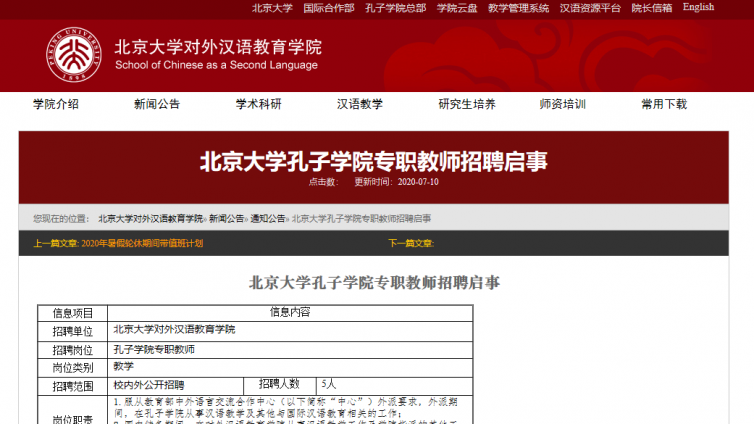
Task: Go to breadcrumb 北京大学对外汉语教育学院
Action: click(x=151, y=219)
